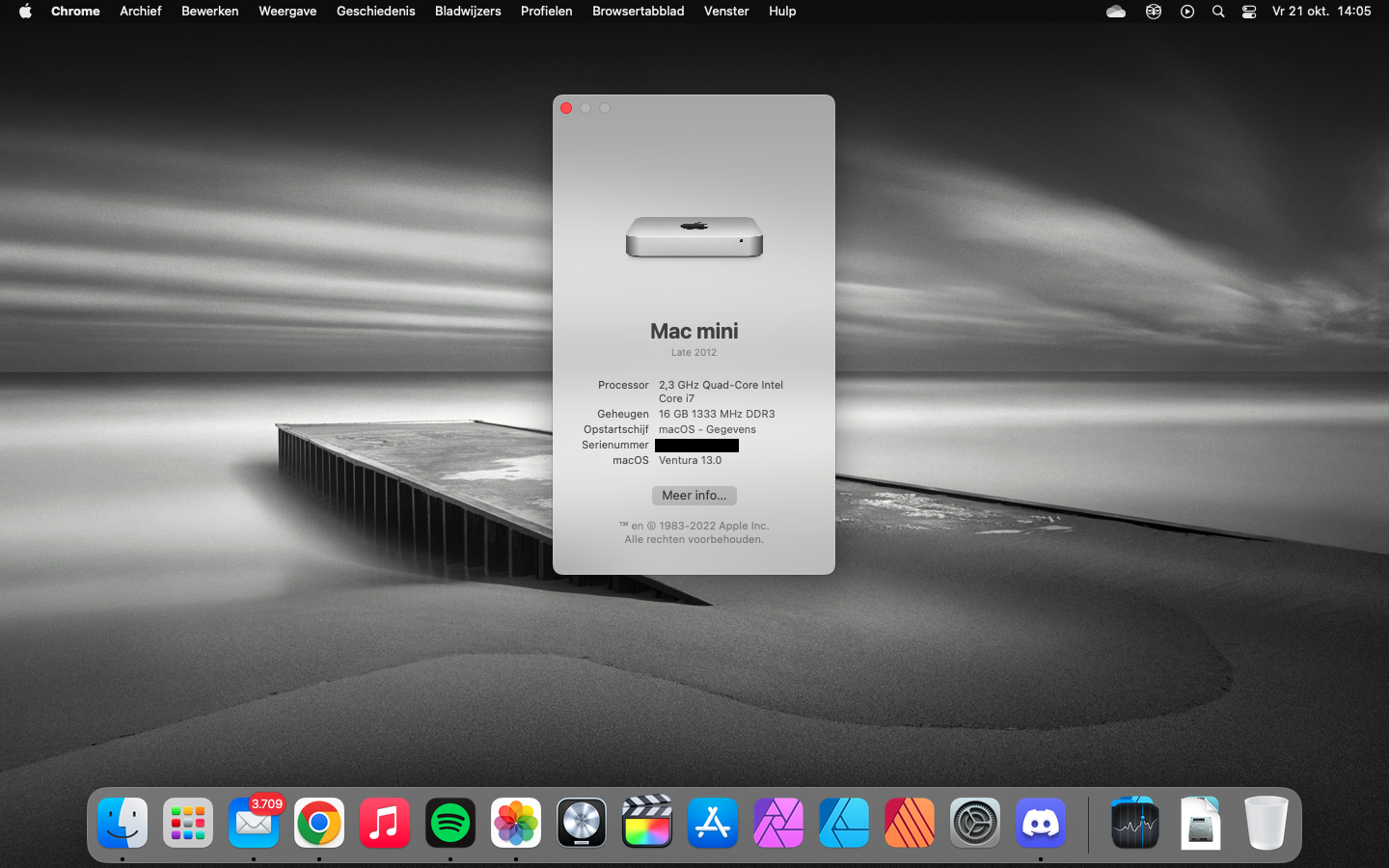The width and height of the screenshot is (1389, 868).
Task: Open Finder from the dock
Action: click(x=123, y=823)
